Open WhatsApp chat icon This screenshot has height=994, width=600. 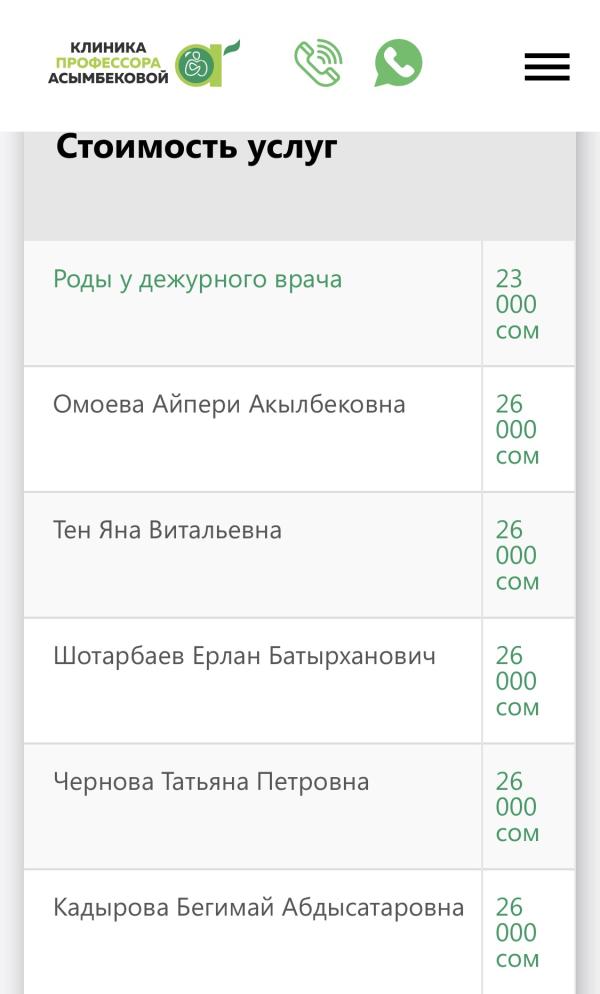(x=398, y=63)
